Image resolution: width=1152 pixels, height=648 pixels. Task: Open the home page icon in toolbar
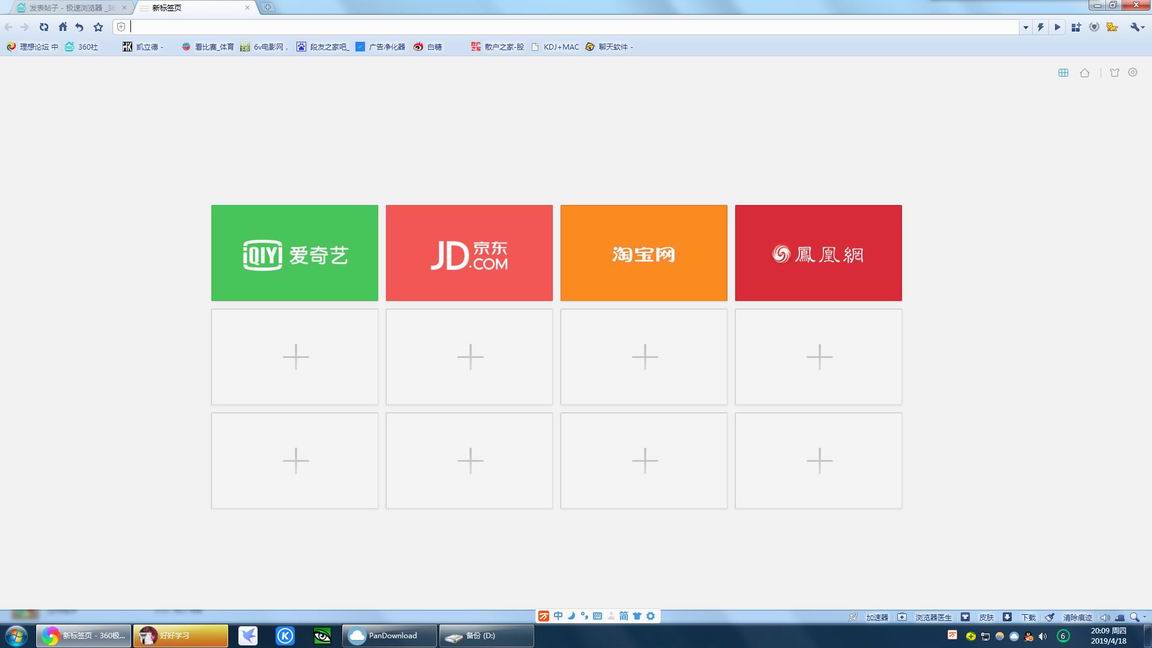[62, 27]
